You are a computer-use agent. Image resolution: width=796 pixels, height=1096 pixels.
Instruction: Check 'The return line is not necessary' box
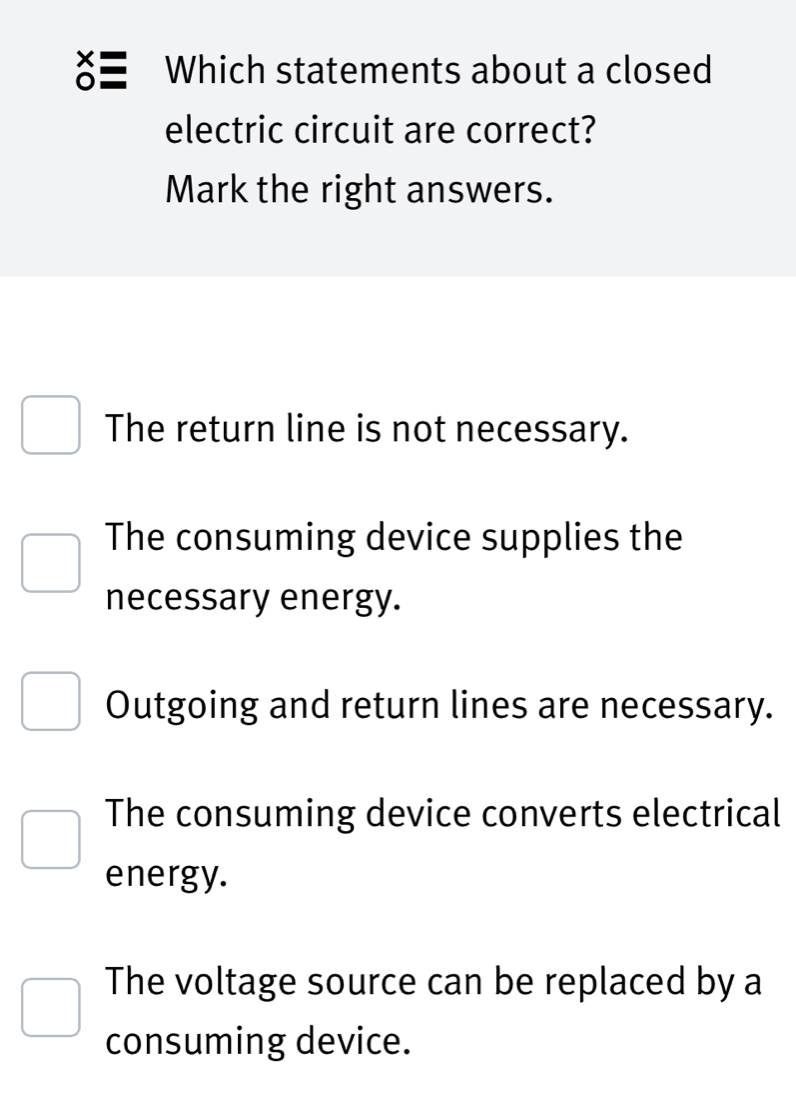pyautogui.click(x=51, y=426)
